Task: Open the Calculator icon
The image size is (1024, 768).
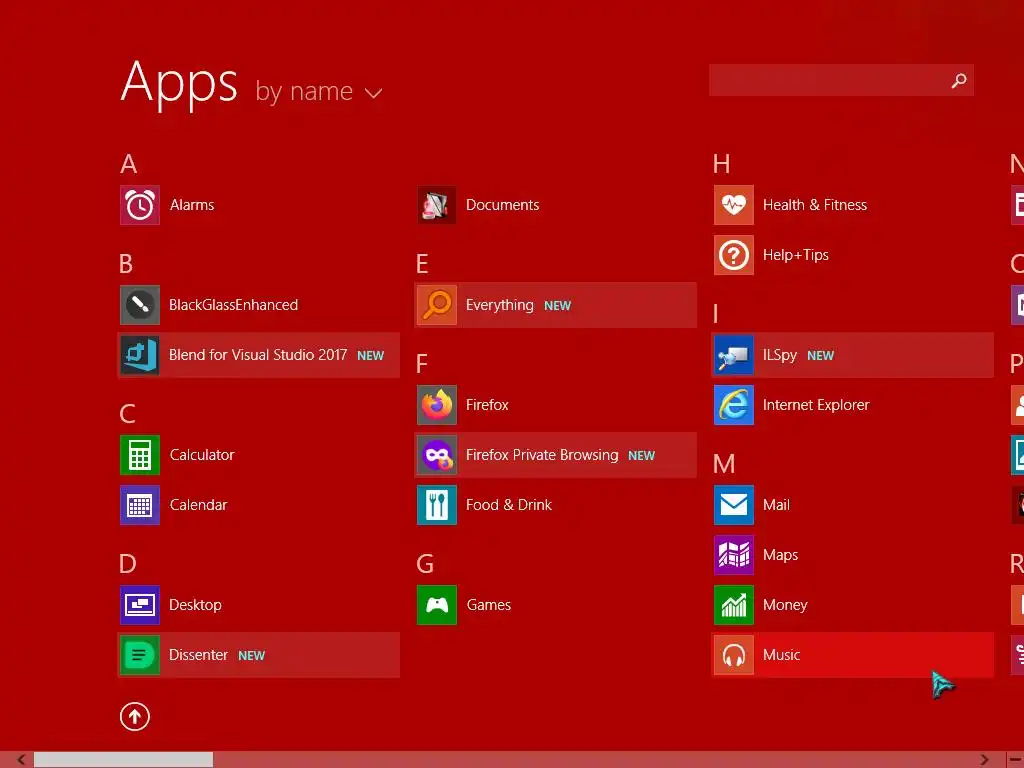Action: 140,455
